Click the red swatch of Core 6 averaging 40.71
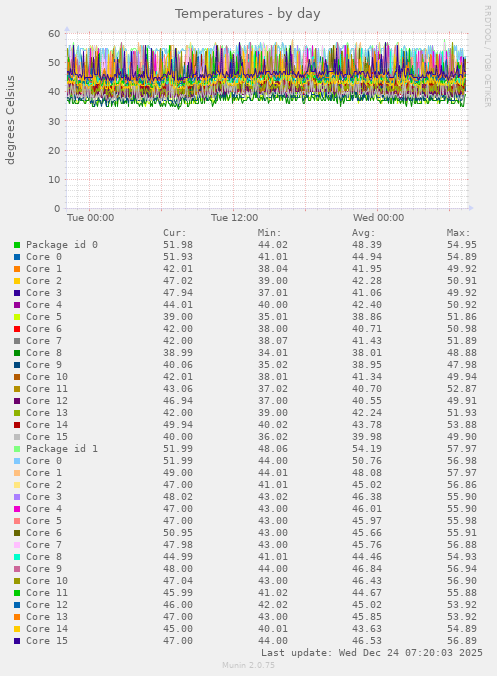This screenshot has width=497, height=676. pyautogui.click(x=17, y=329)
